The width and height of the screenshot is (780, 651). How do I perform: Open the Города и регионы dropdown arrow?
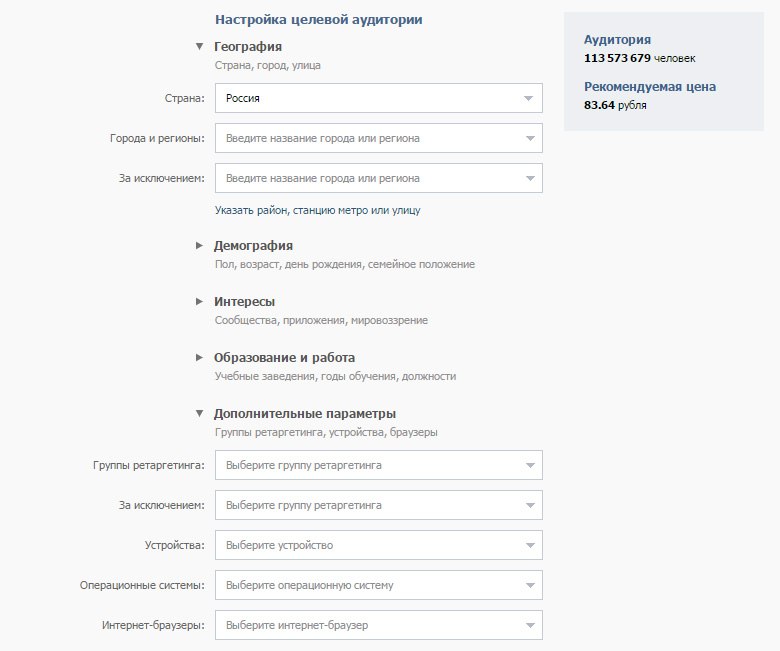click(x=528, y=138)
